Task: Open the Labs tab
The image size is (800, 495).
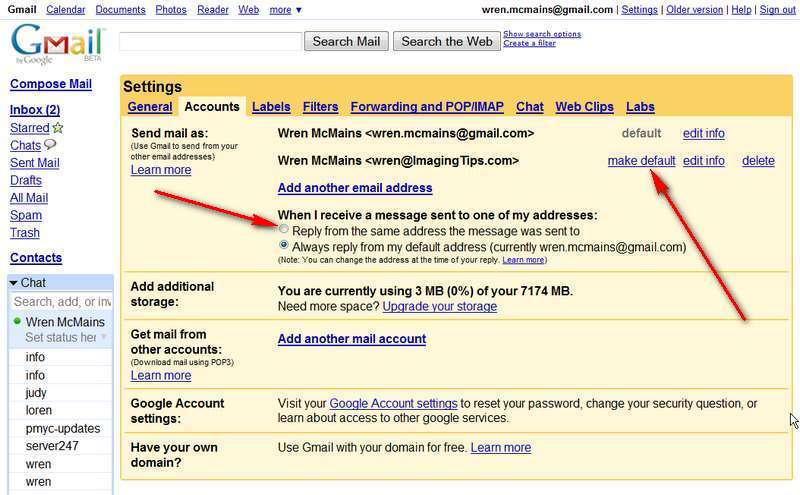Action: (x=640, y=107)
